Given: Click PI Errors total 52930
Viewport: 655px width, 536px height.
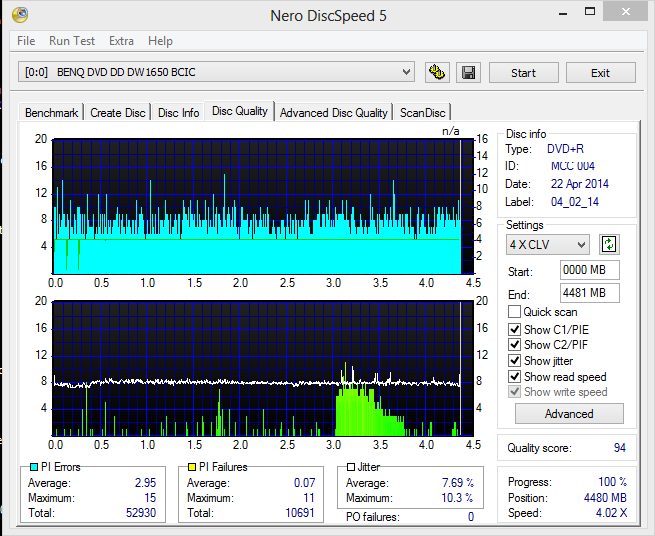Looking at the screenshot, I should point(141,513).
